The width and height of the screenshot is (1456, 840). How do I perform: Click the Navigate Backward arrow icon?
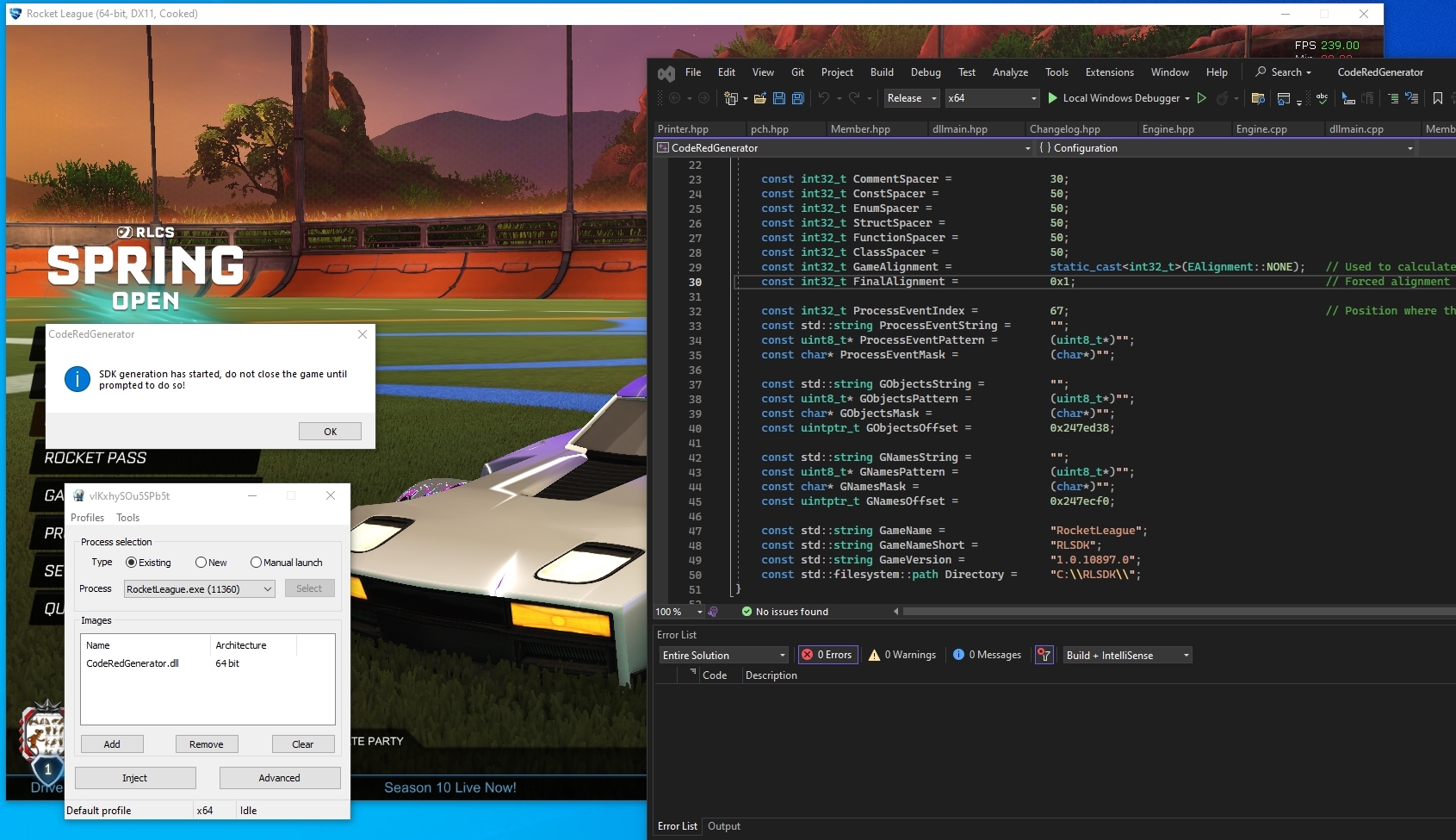tap(675, 98)
